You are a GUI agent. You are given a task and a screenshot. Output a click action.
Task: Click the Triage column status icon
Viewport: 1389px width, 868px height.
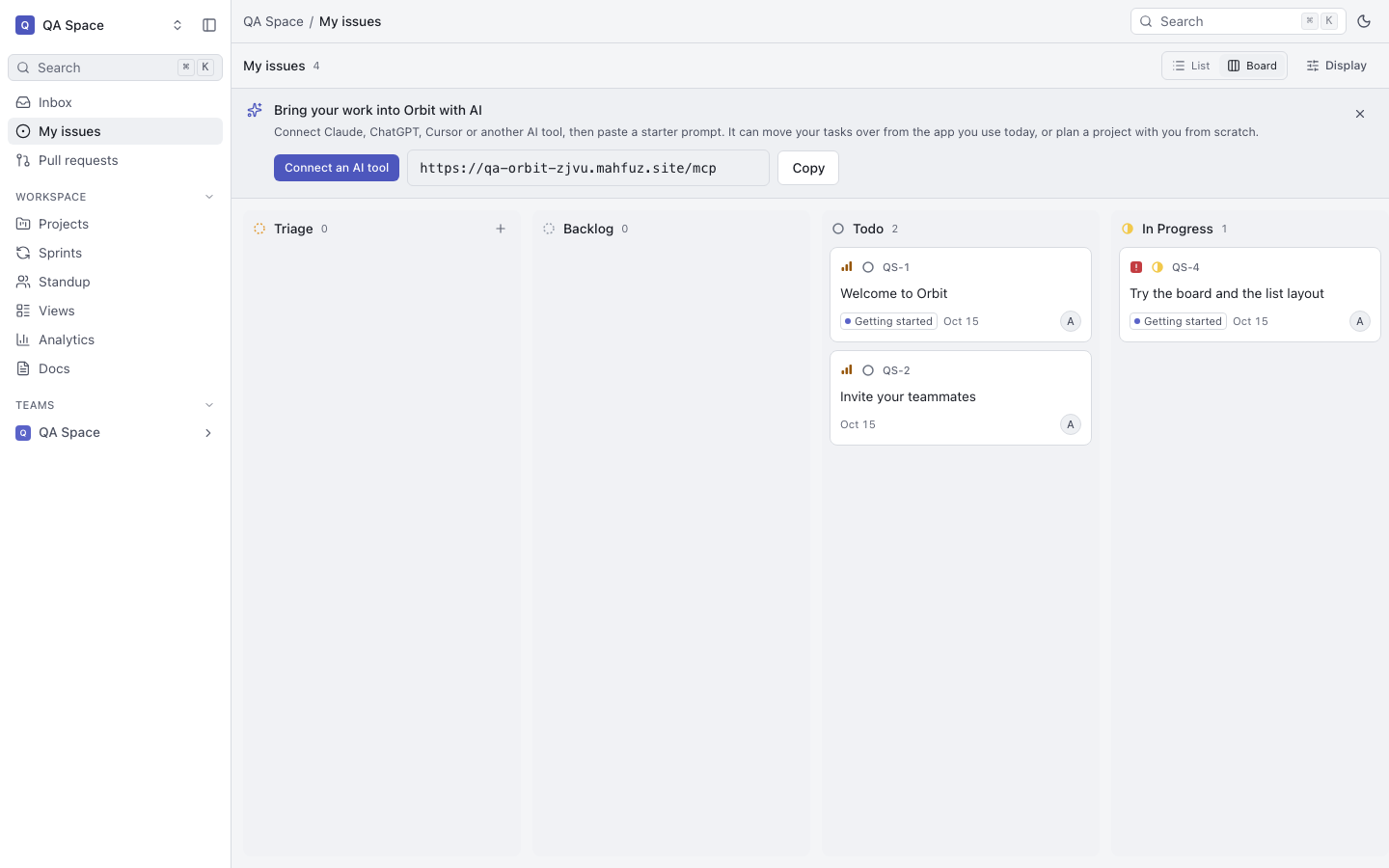pos(259,229)
